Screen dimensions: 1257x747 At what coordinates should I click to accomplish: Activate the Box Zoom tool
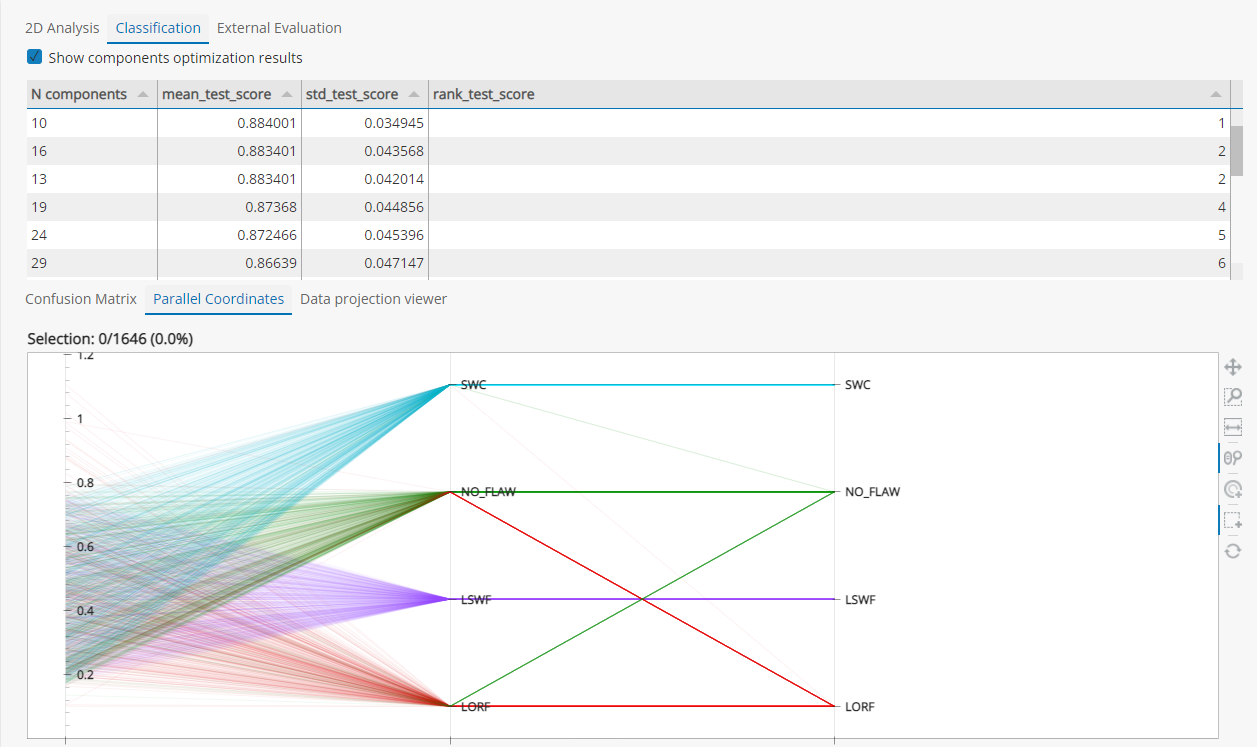1233,397
